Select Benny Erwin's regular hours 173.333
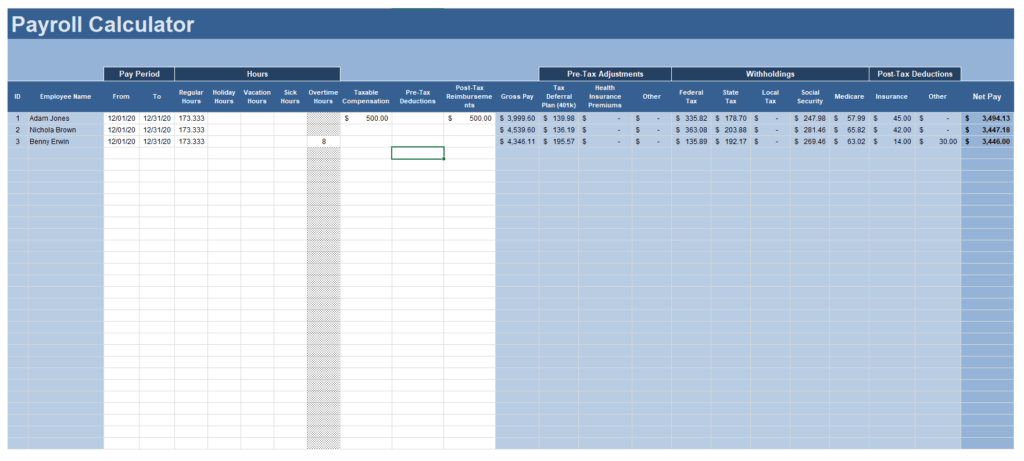 click(x=191, y=142)
